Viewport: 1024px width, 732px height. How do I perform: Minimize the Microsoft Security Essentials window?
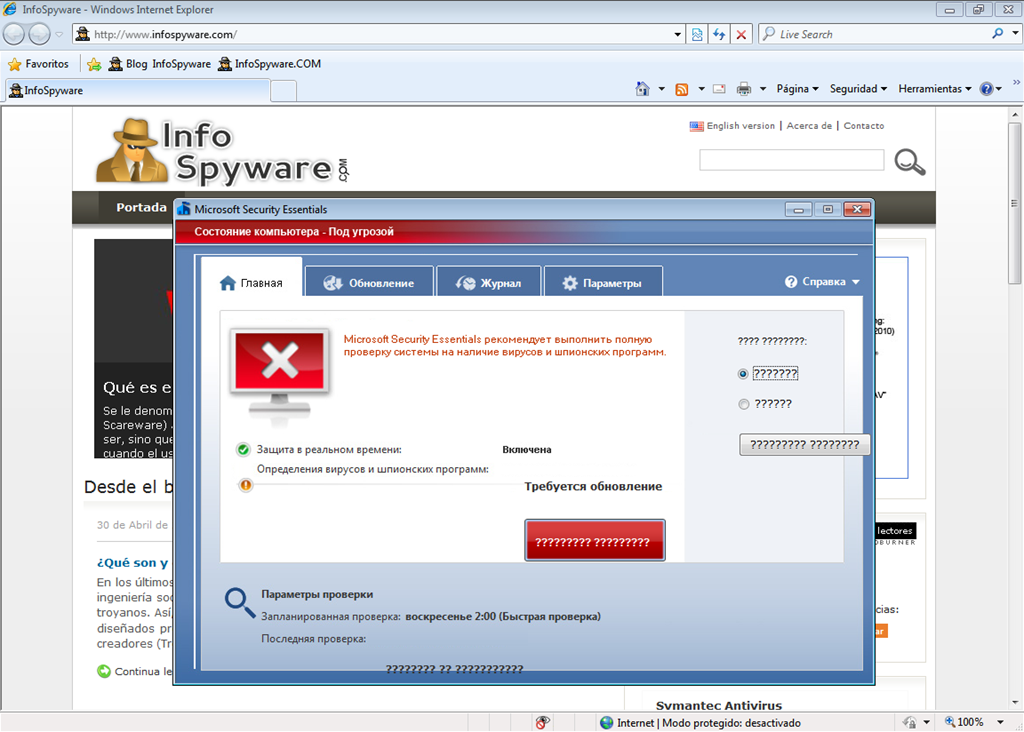point(798,209)
